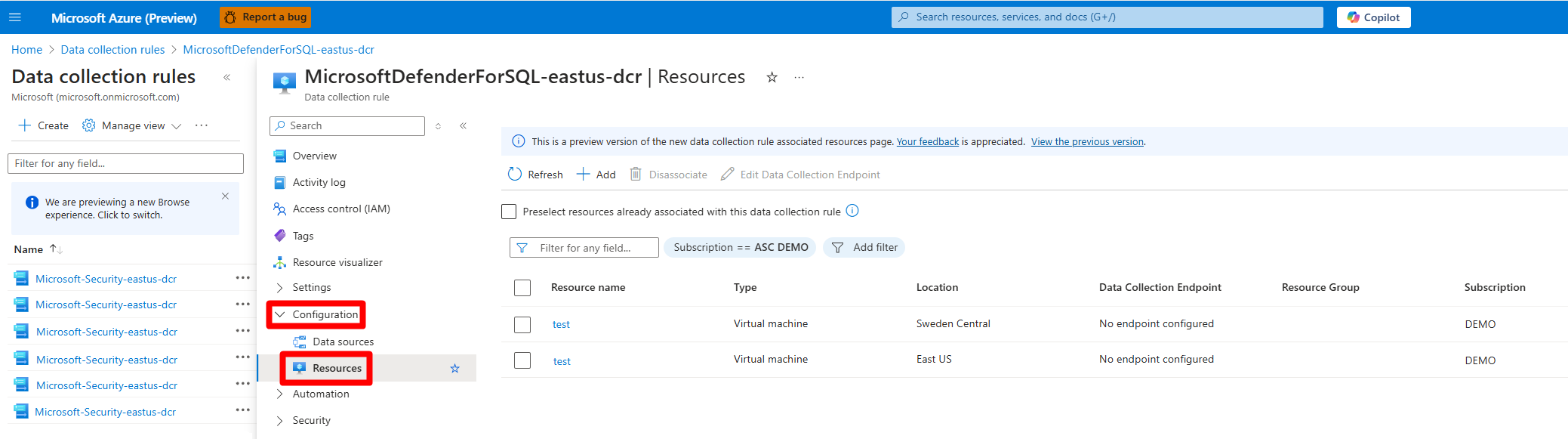Click the info icon beside Preselect resources
The height and width of the screenshot is (439, 1568).
(x=852, y=211)
